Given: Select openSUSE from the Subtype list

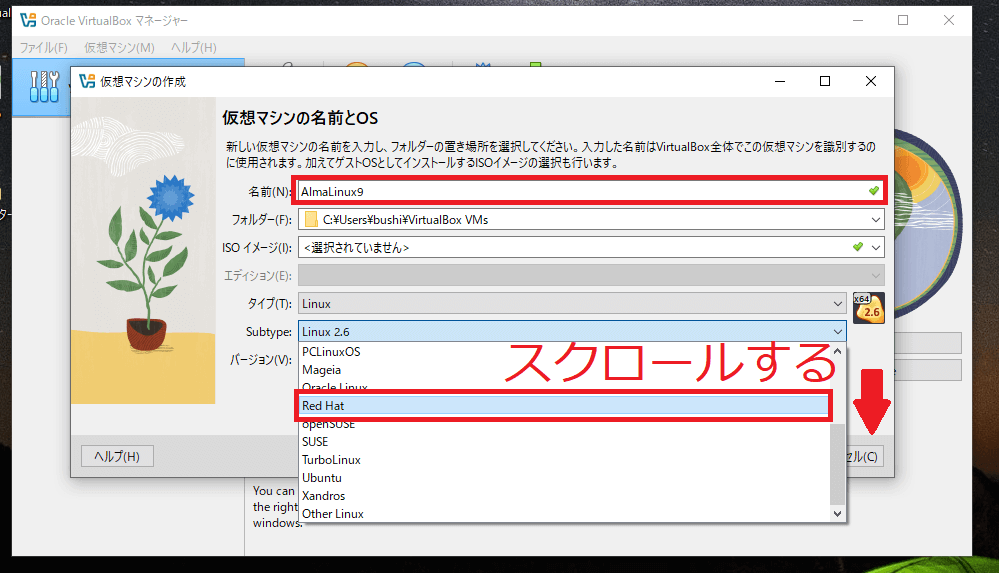Looking at the screenshot, I should point(564,425).
